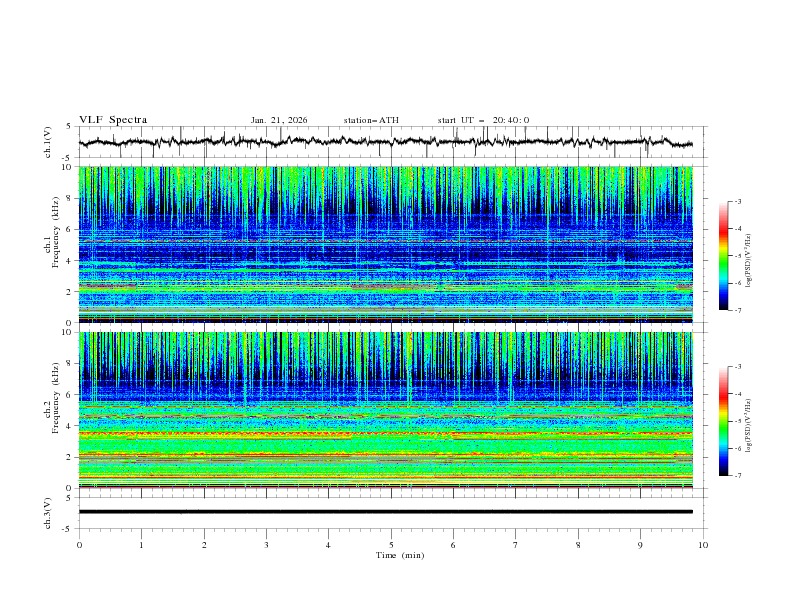Select the date "Jan. 21, 2026"
Viewport: 792px width, 612px height.
click(279, 120)
